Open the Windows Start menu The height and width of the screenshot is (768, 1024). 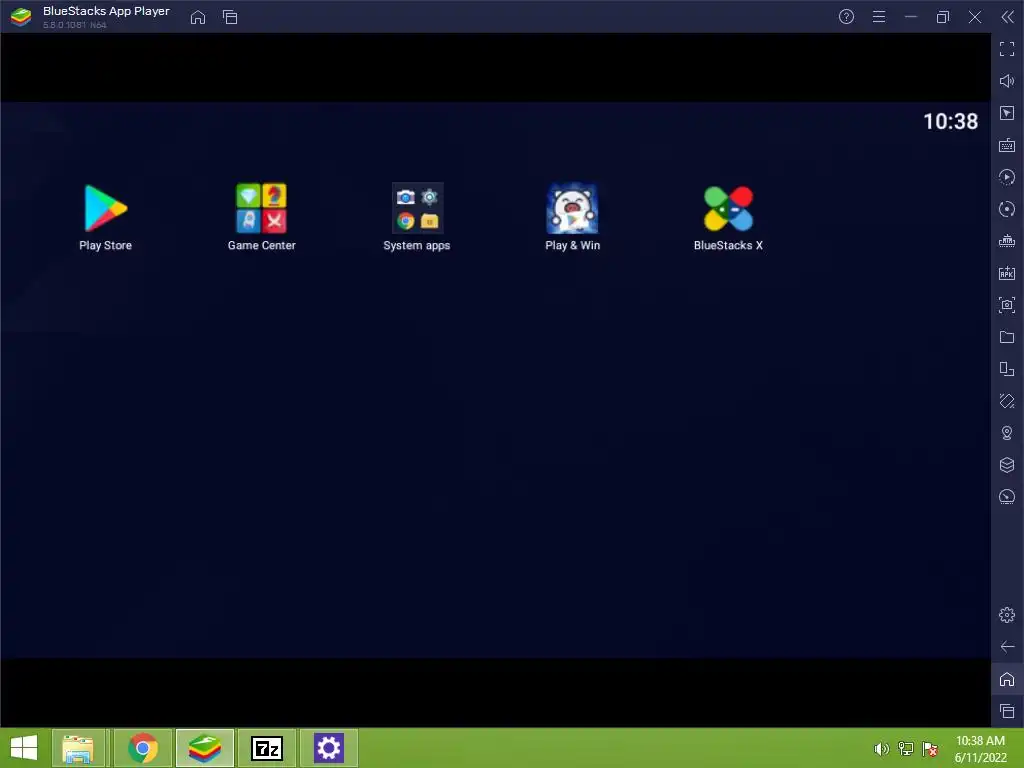tap(24, 748)
